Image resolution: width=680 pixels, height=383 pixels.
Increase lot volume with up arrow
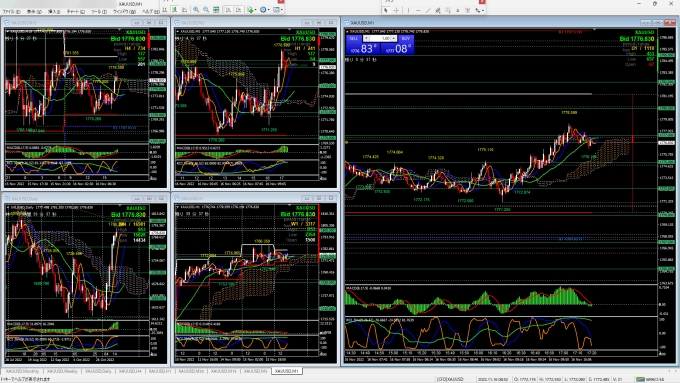click(394, 39)
